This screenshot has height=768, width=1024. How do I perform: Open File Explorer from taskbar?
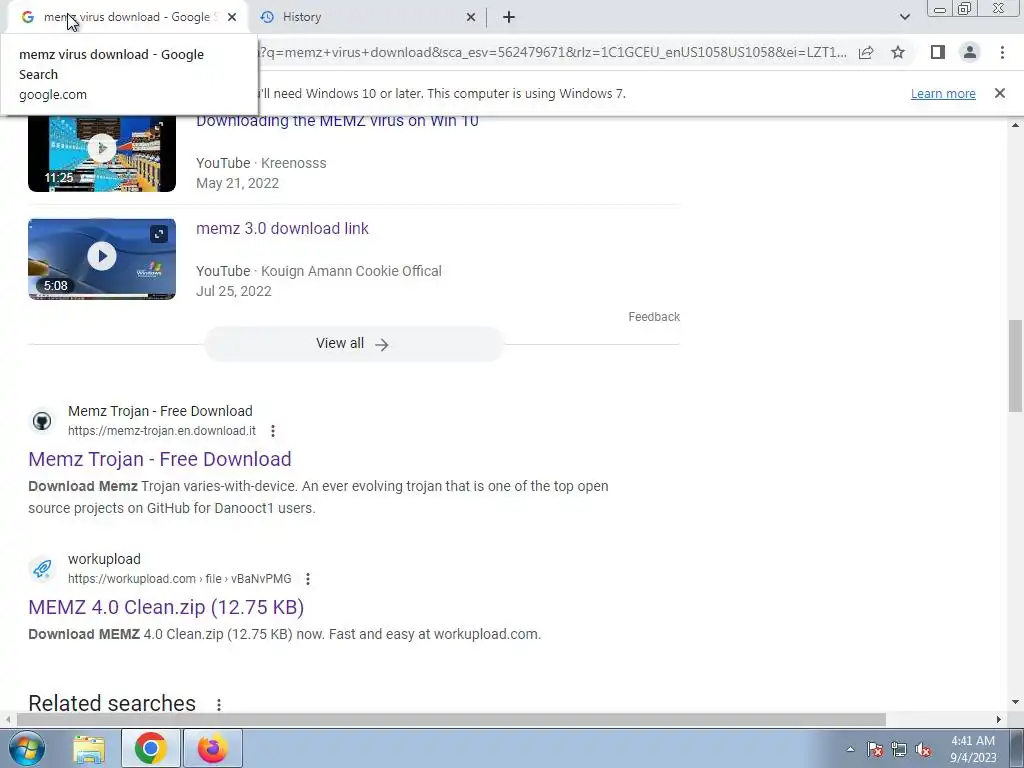pyautogui.click(x=89, y=748)
